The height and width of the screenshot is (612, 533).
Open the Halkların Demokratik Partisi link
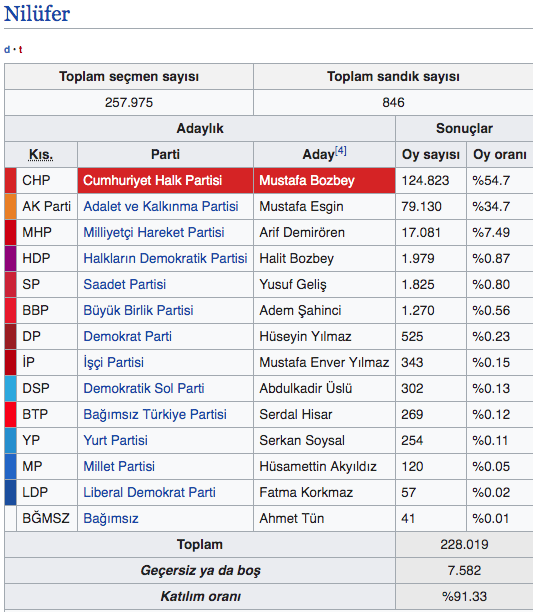coord(165,258)
